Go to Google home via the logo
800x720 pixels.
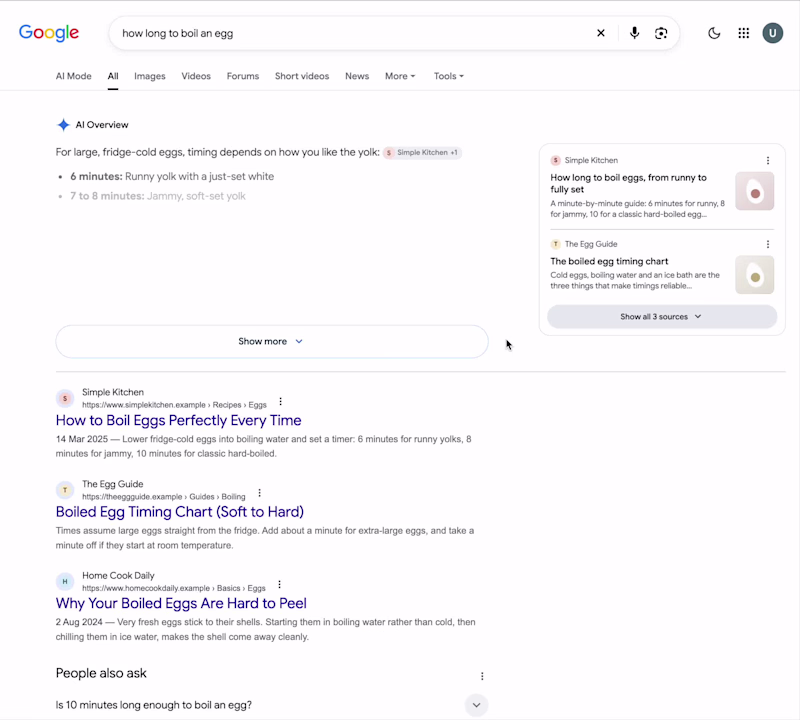pyautogui.click(x=49, y=33)
